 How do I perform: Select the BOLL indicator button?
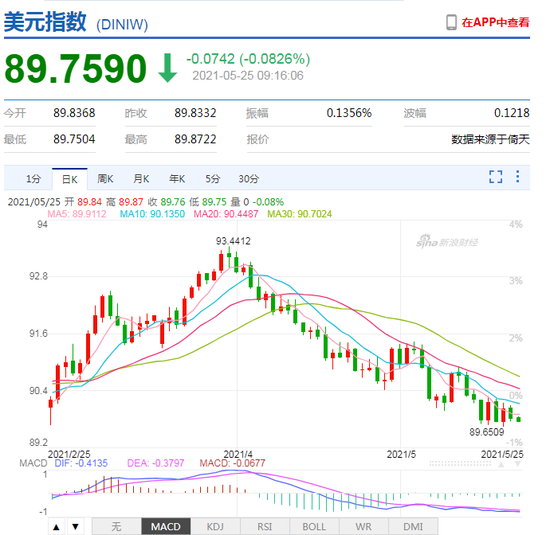314,527
